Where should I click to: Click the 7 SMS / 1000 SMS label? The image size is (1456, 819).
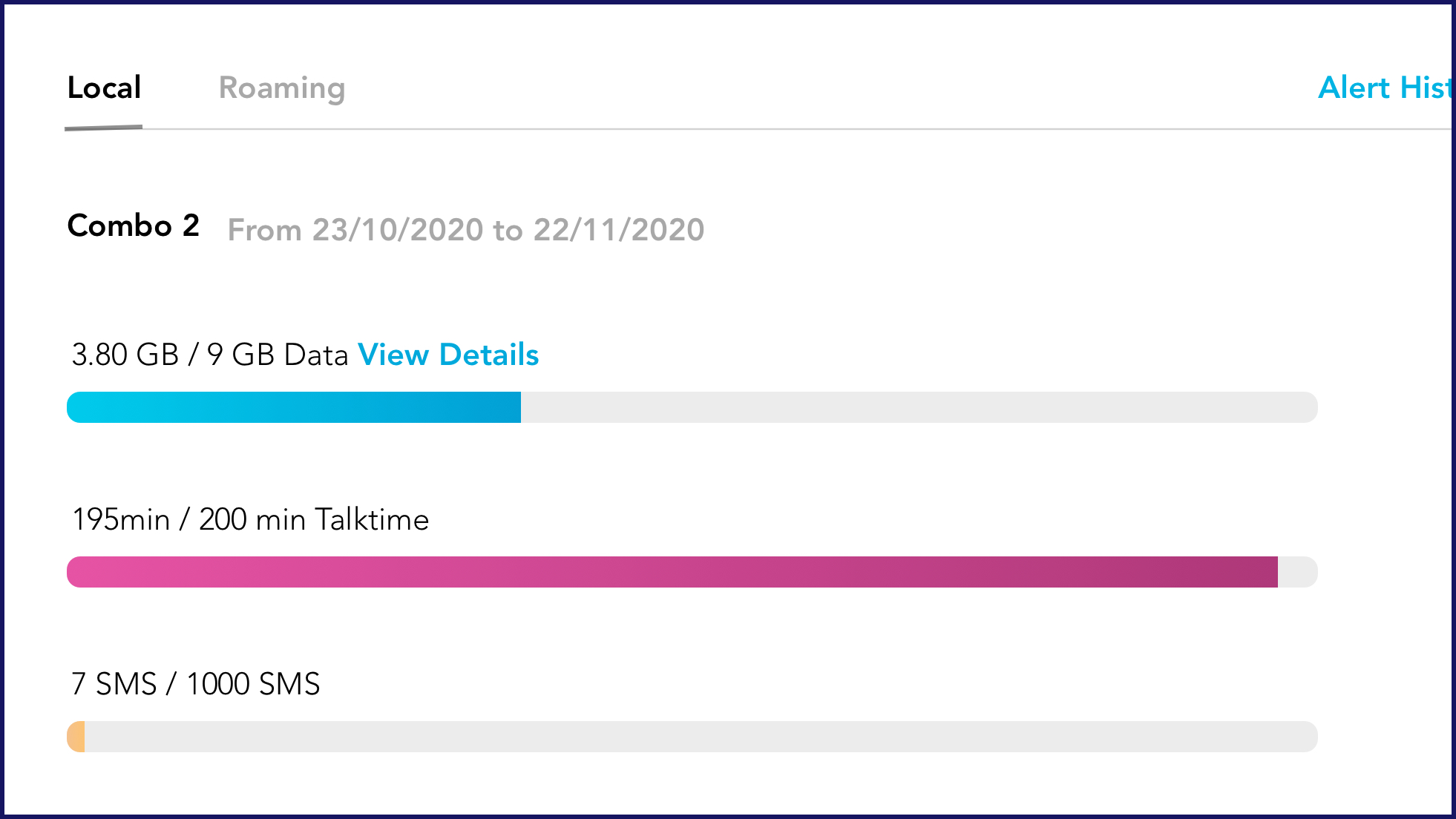196,684
